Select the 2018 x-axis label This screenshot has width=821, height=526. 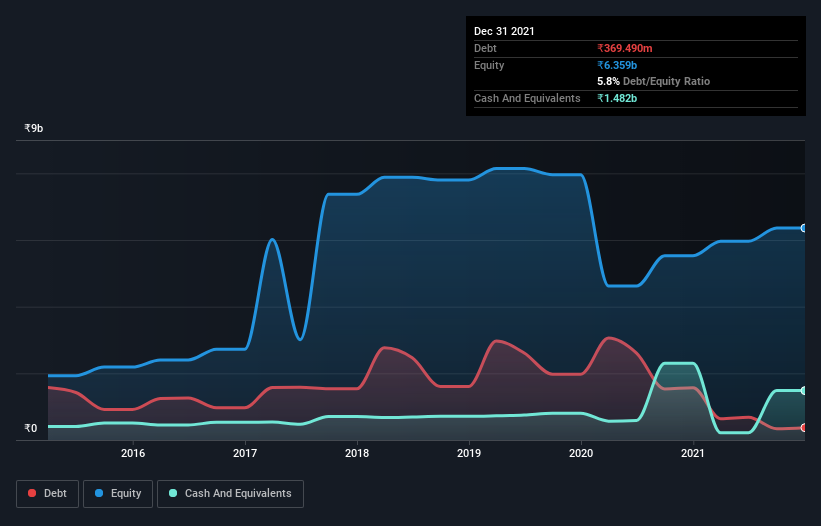[357, 453]
